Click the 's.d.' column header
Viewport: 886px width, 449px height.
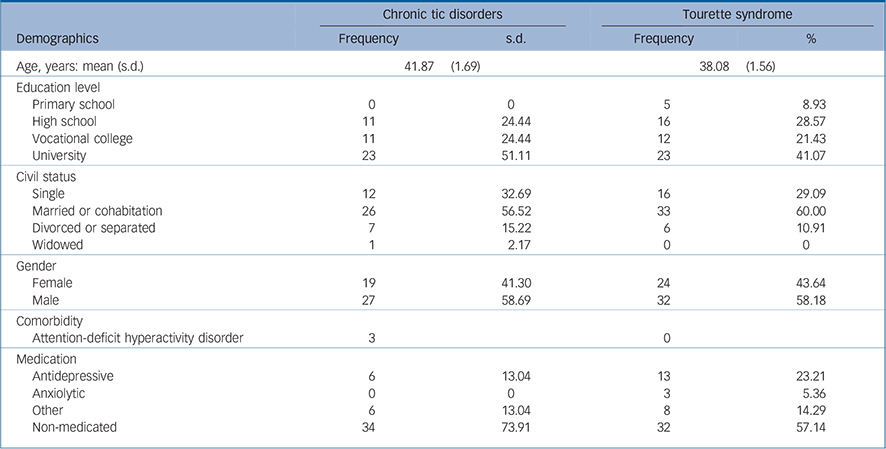[x=516, y=39]
